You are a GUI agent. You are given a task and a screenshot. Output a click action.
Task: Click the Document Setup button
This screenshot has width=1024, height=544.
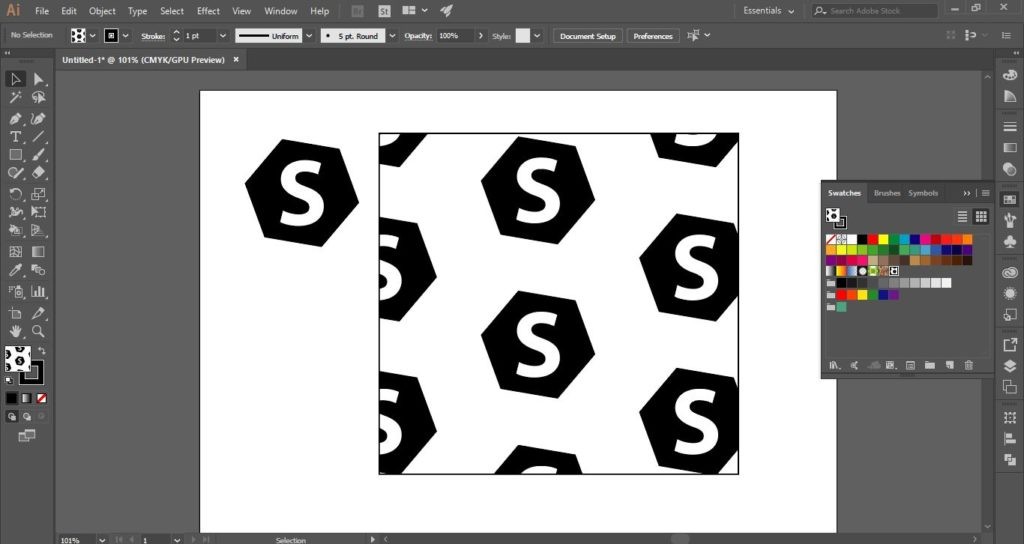pyautogui.click(x=588, y=36)
